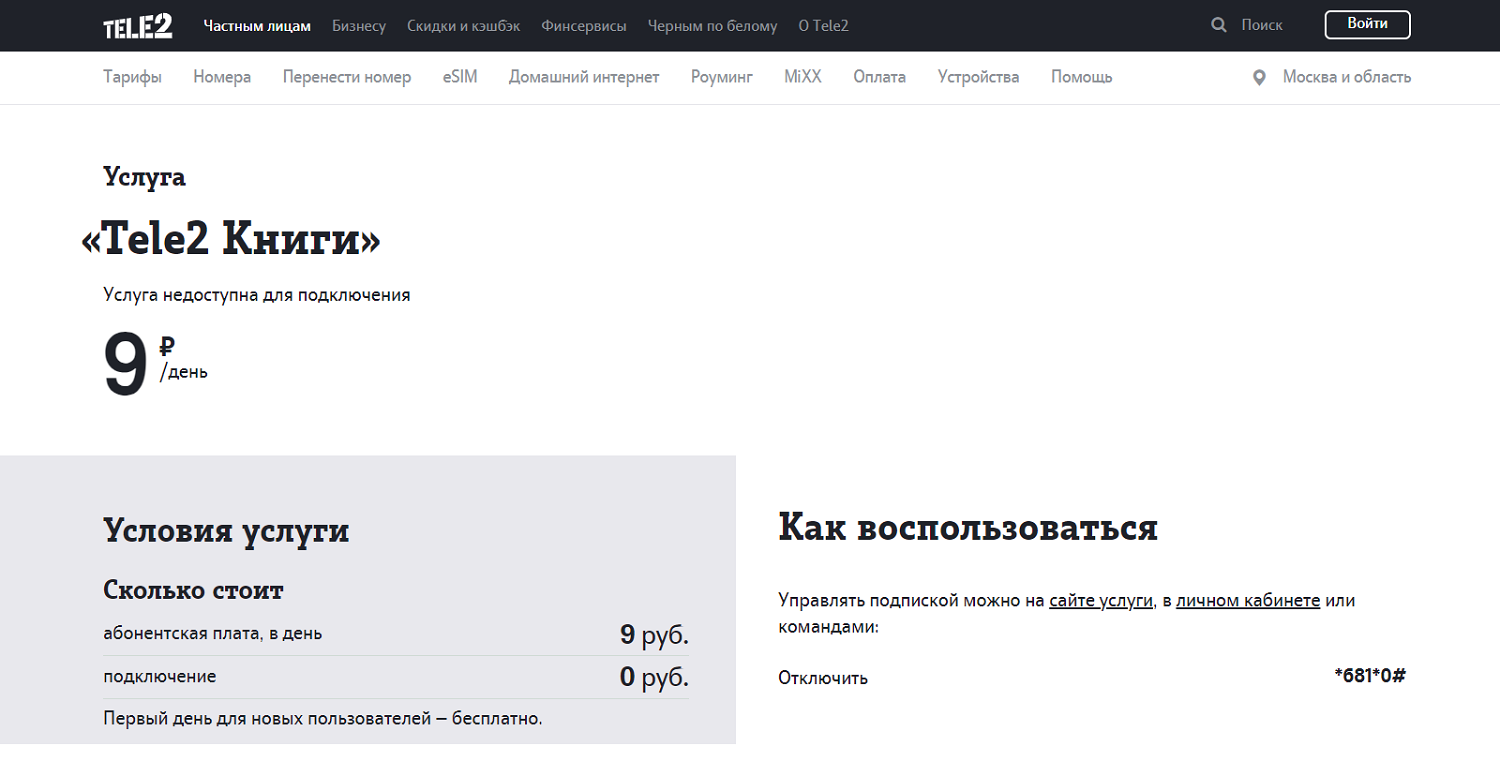Open the Номера menu item
The image size is (1500, 761).
222,77
